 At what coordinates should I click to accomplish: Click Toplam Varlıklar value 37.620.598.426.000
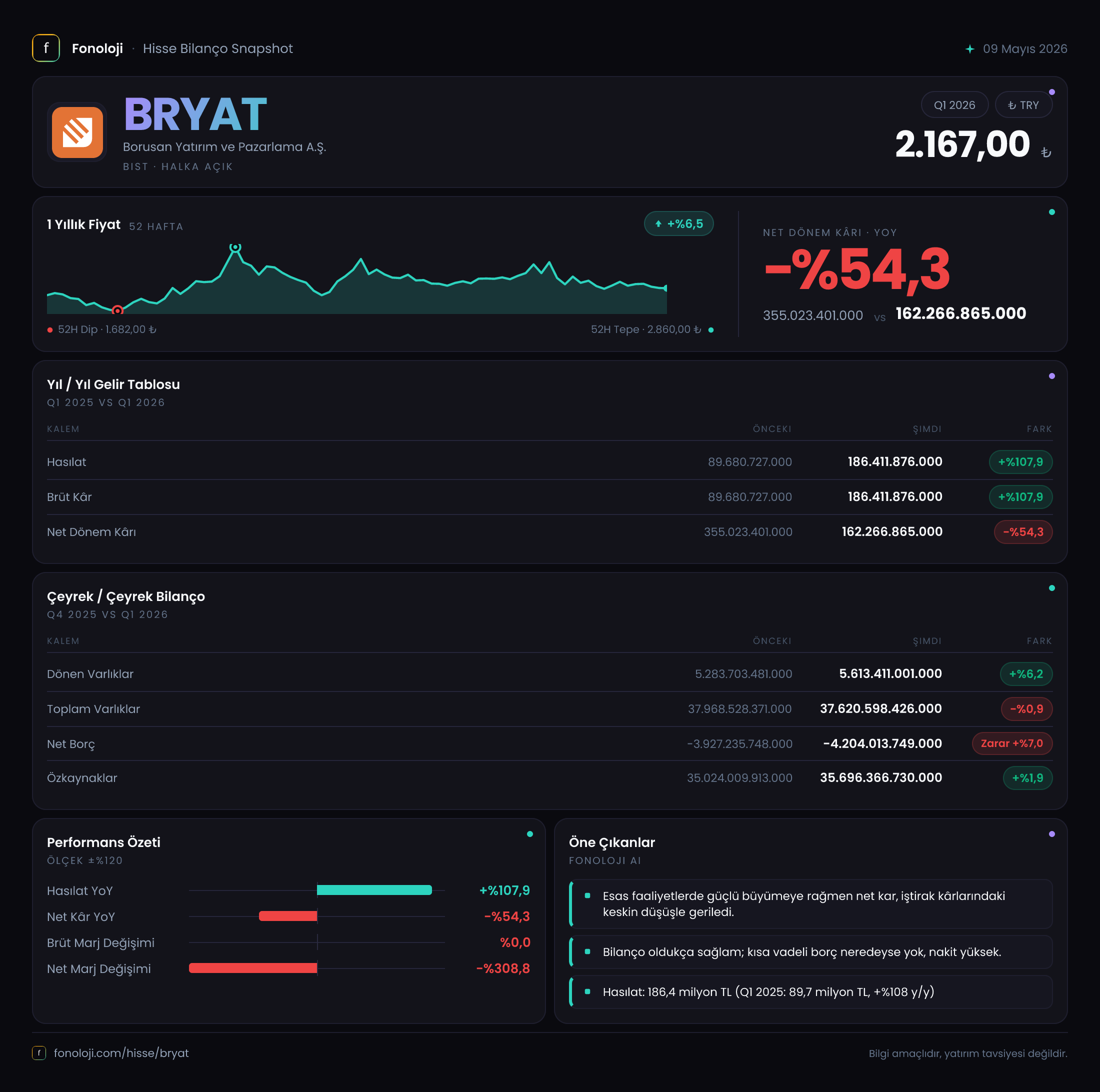point(881,708)
